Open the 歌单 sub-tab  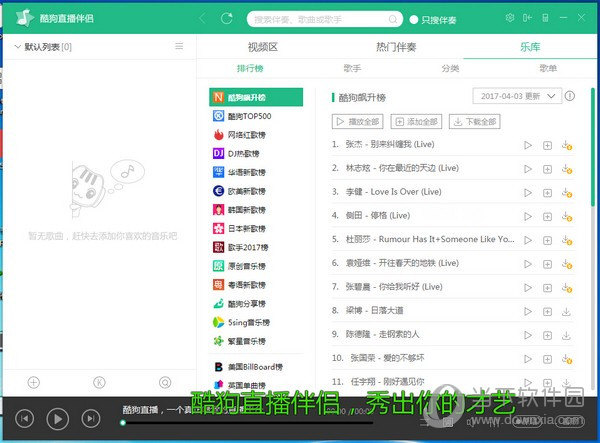point(548,68)
